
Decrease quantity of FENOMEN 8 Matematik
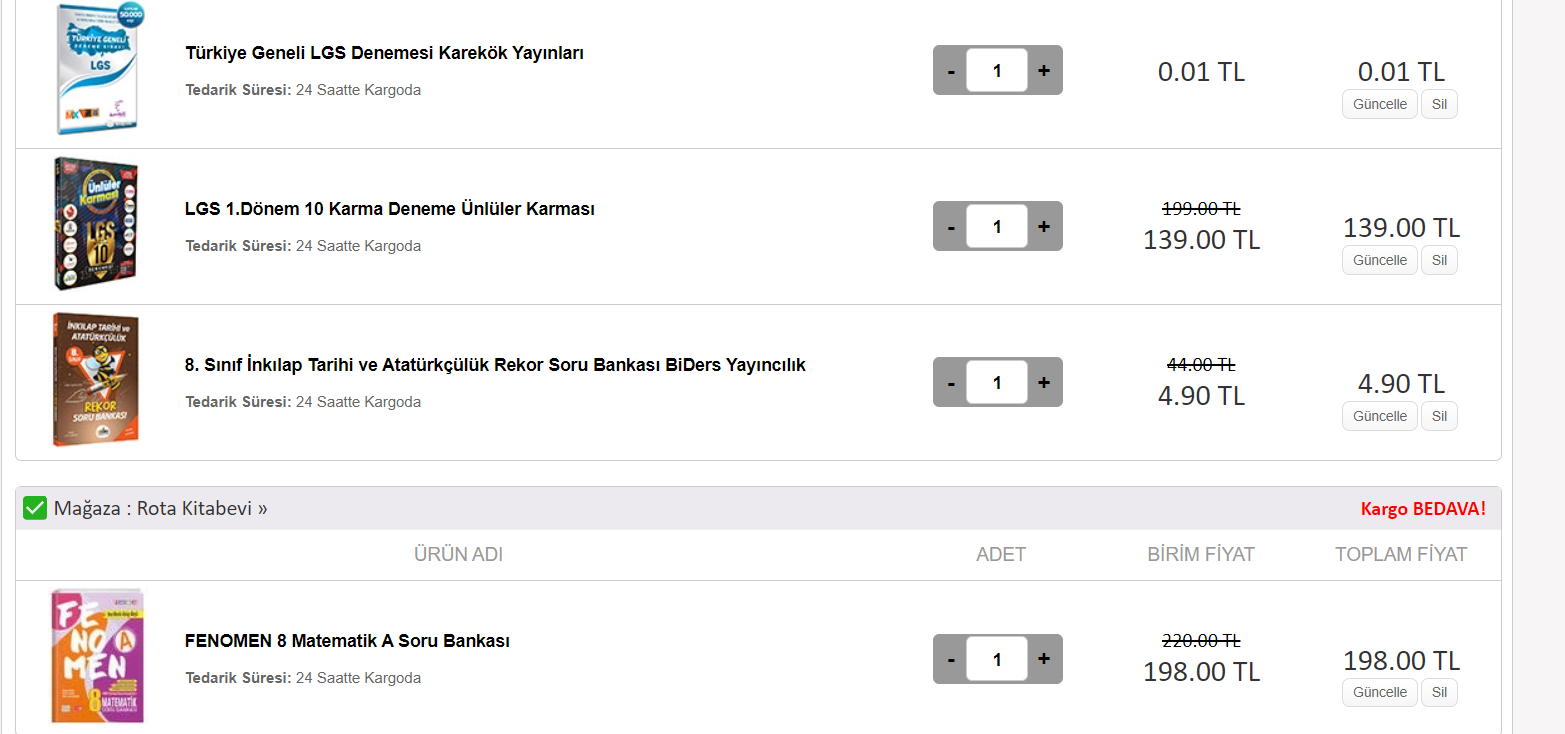951,659
